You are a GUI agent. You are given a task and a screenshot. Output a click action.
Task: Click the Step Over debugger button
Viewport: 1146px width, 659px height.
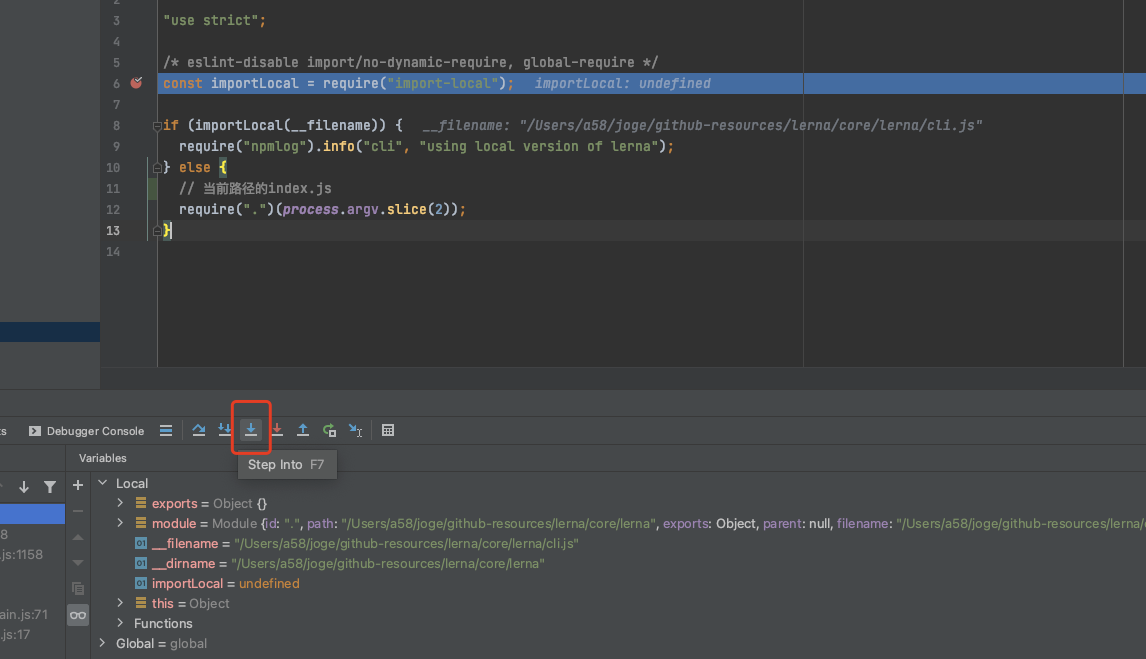coord(199,430)
